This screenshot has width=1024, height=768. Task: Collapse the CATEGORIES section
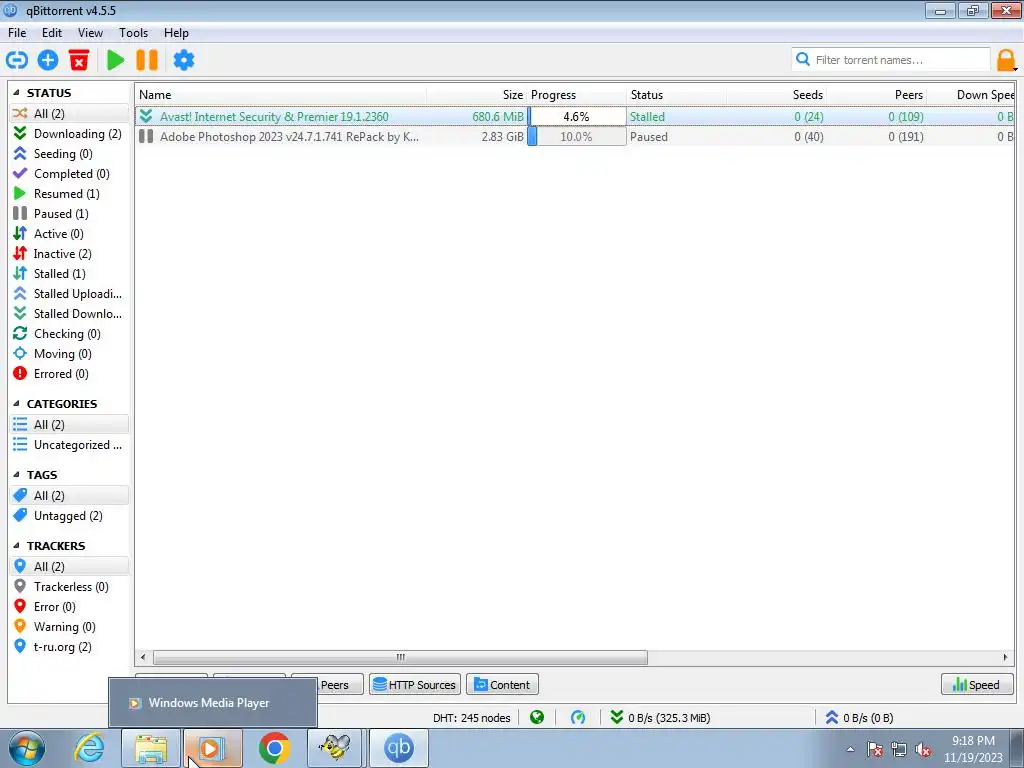tap(16, 404)
